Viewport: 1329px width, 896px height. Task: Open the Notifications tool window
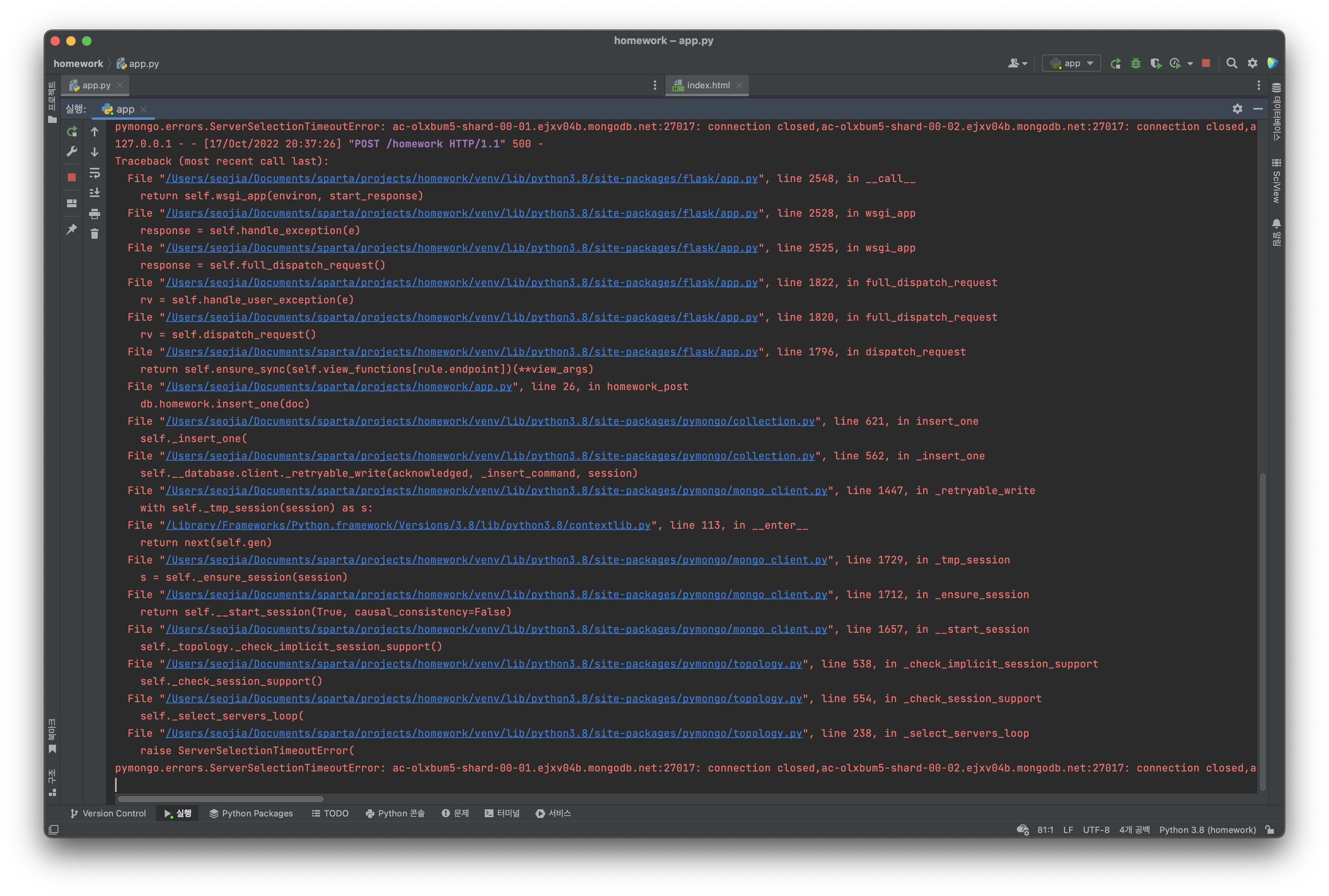click(1277, 232)
